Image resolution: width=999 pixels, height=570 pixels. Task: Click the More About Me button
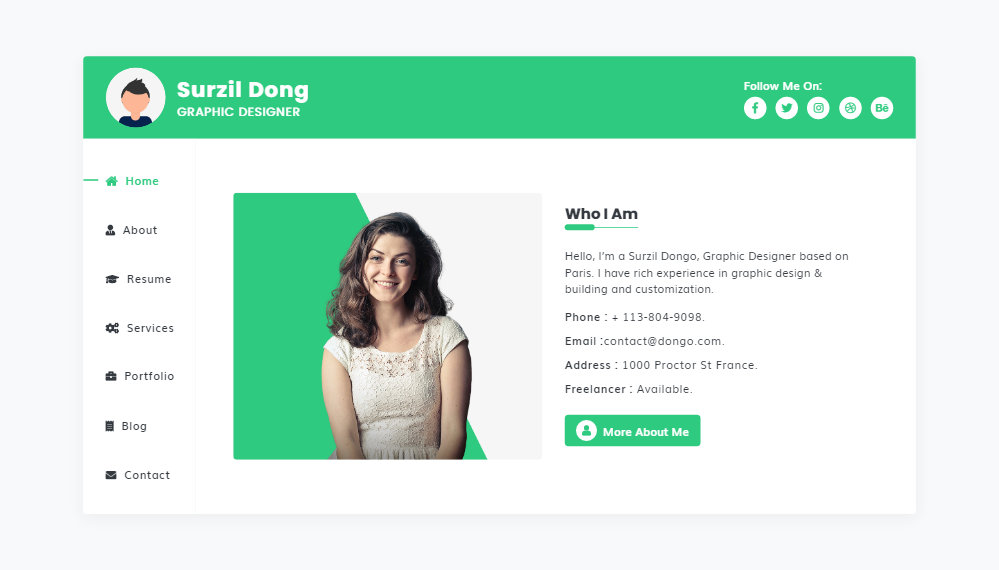(x=633, y=431)
